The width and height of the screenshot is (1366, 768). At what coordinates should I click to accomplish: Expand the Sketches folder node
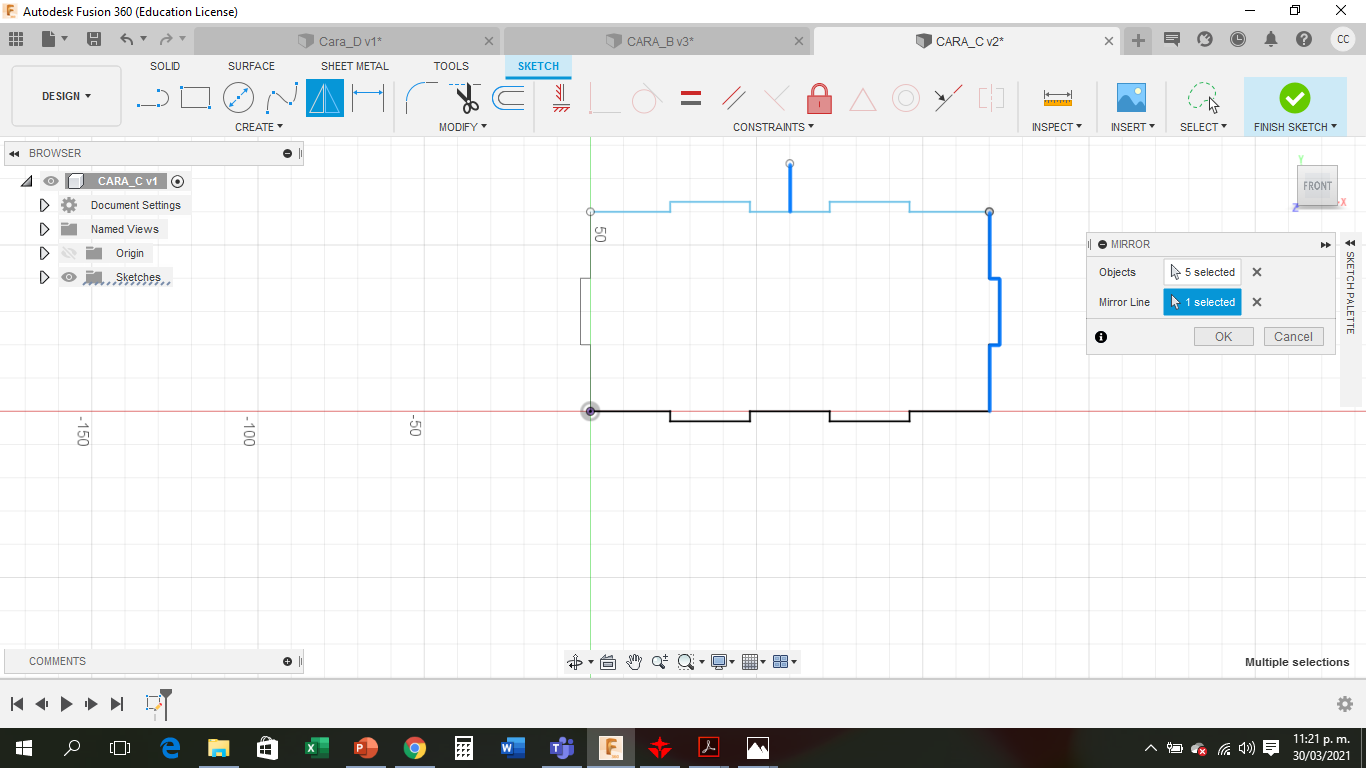(44, 277)
